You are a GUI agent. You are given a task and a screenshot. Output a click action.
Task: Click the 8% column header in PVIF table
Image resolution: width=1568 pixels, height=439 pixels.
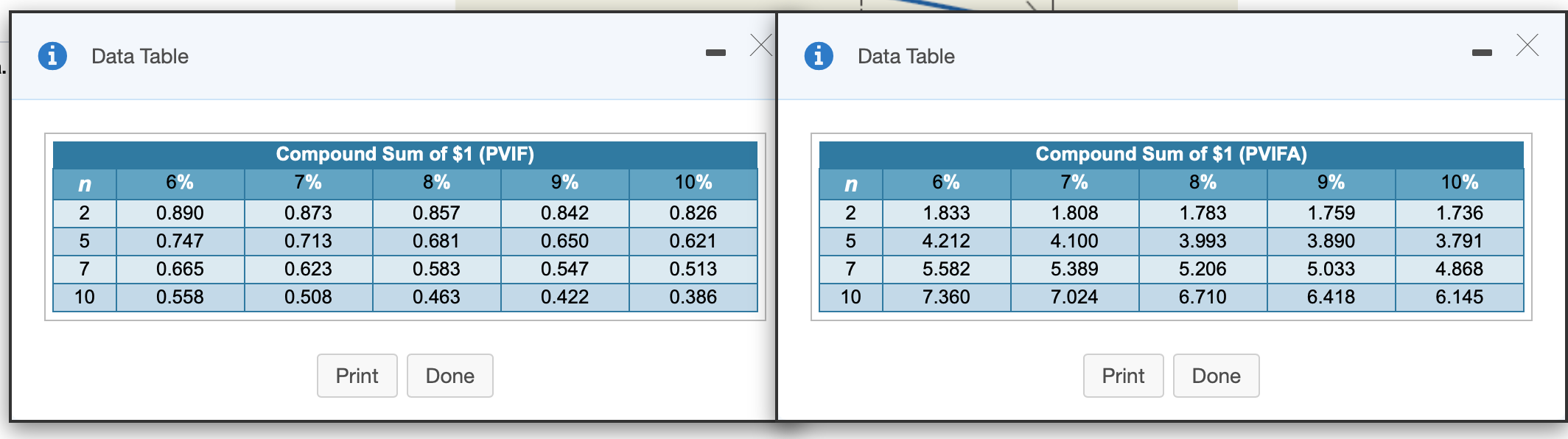(436, 183)
